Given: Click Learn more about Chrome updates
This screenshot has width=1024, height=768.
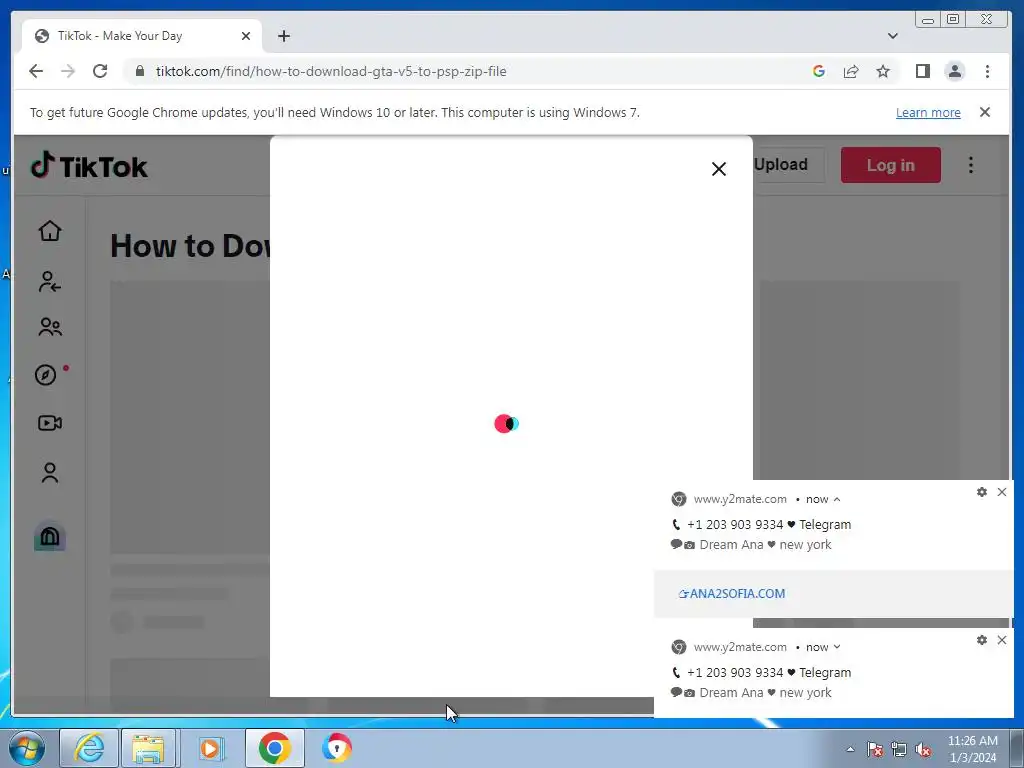Looking at the screenshot, I should 928,112.
